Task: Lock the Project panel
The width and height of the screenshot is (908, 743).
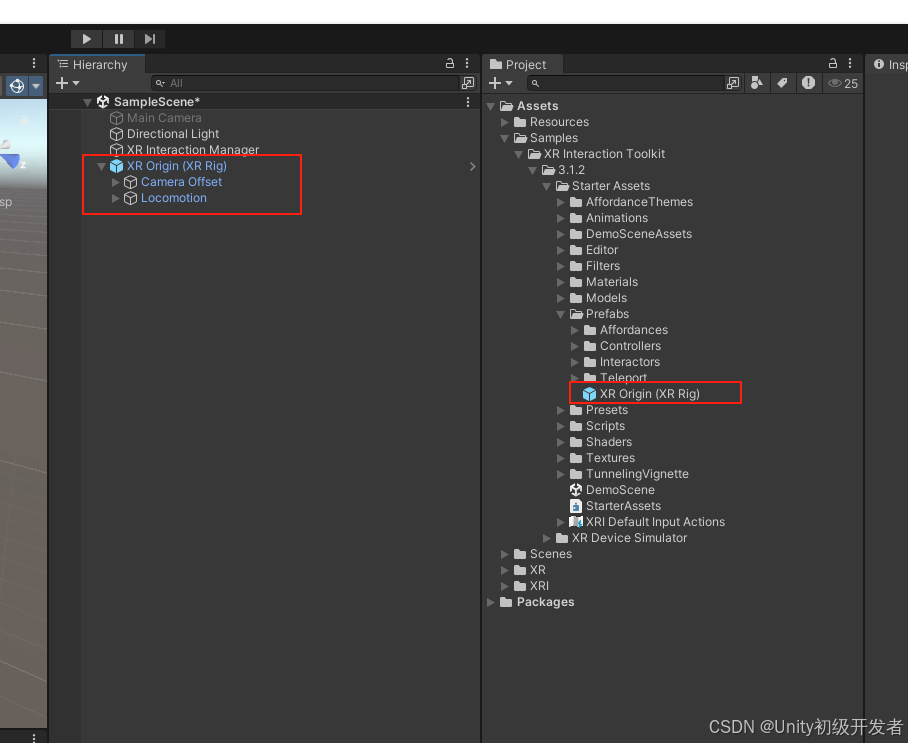Action: click(x=833, y=64)
